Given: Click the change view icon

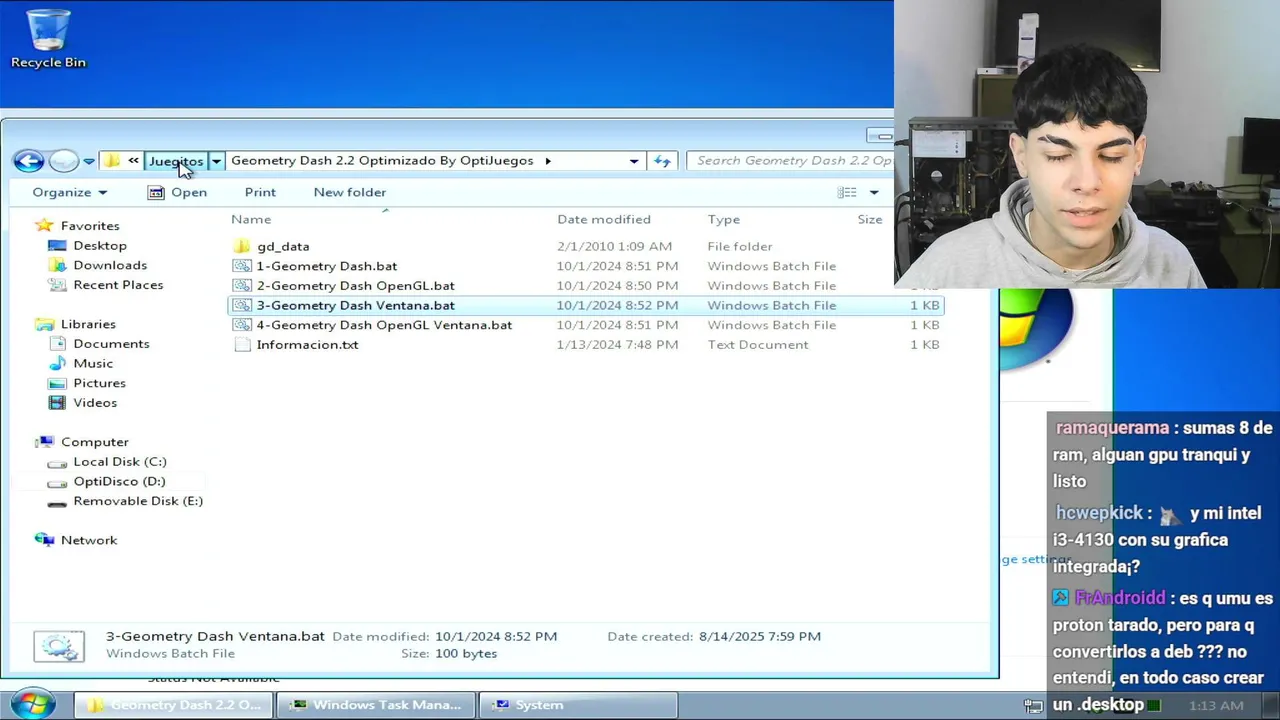Looking at the screenshot, I should pyautogui.click(x=847, y=192).
